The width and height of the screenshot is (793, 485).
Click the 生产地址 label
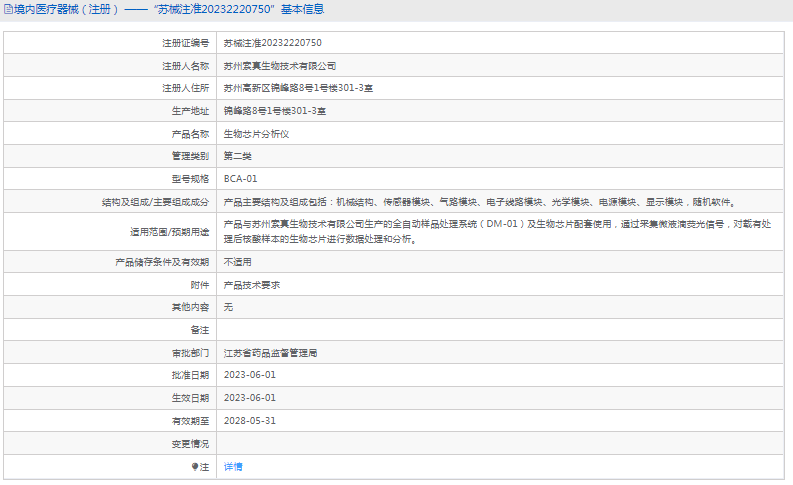point(190,111)
